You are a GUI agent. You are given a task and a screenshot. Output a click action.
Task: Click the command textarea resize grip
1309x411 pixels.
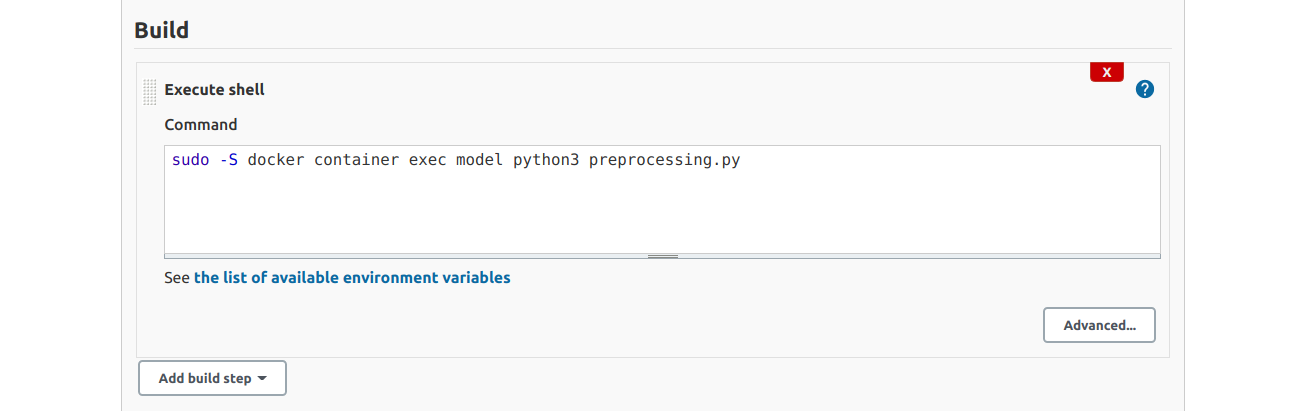[663, 256]
